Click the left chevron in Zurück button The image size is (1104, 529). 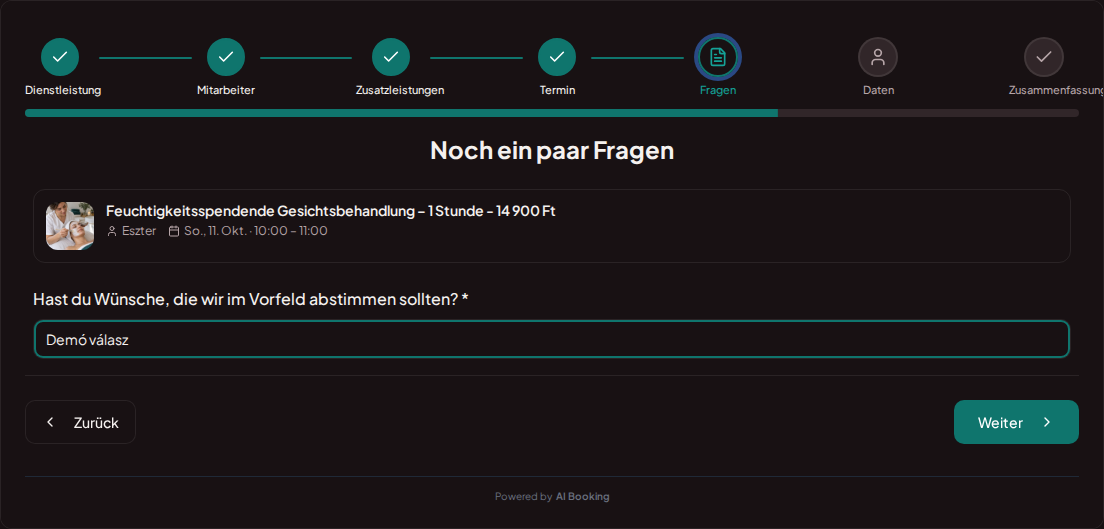coord(50,422)
